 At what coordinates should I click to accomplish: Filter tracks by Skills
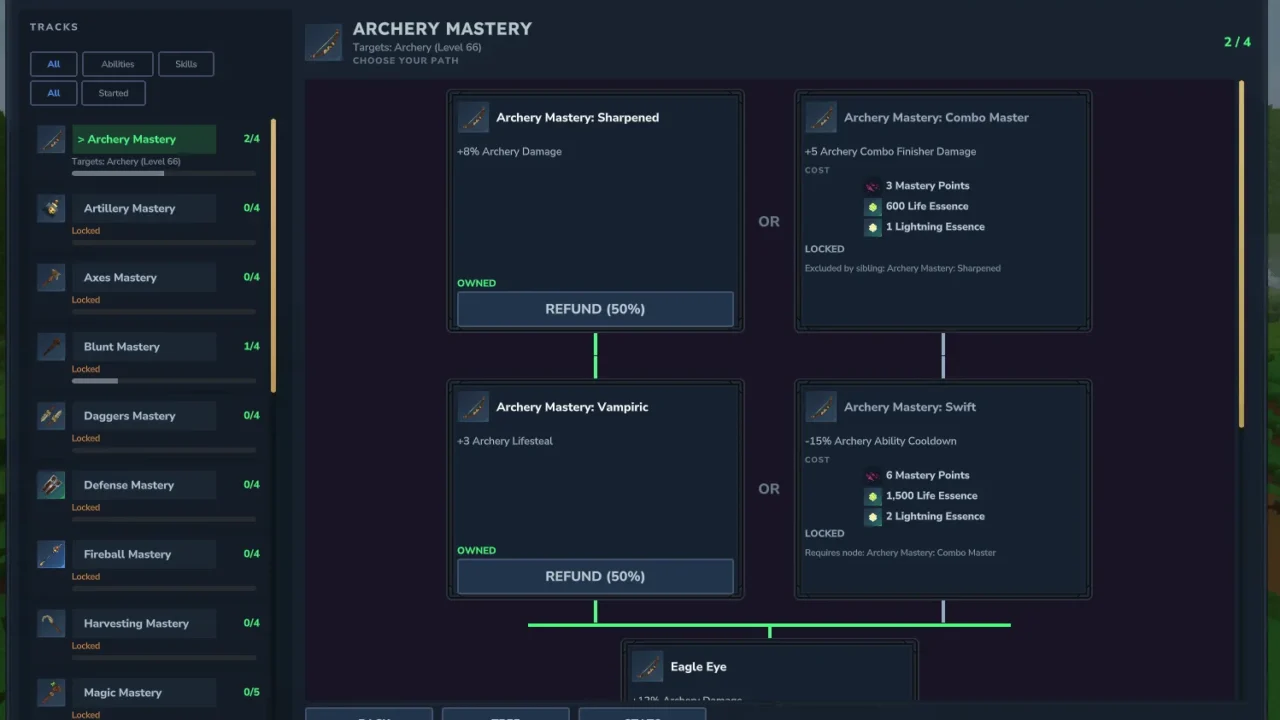[x=186, y=64]
